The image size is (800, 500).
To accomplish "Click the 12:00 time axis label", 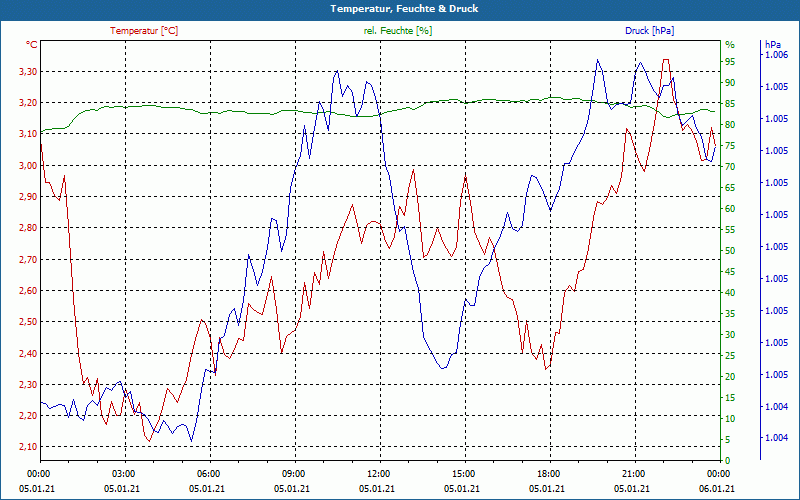I will pyautogui.click(x=379, y=474).
